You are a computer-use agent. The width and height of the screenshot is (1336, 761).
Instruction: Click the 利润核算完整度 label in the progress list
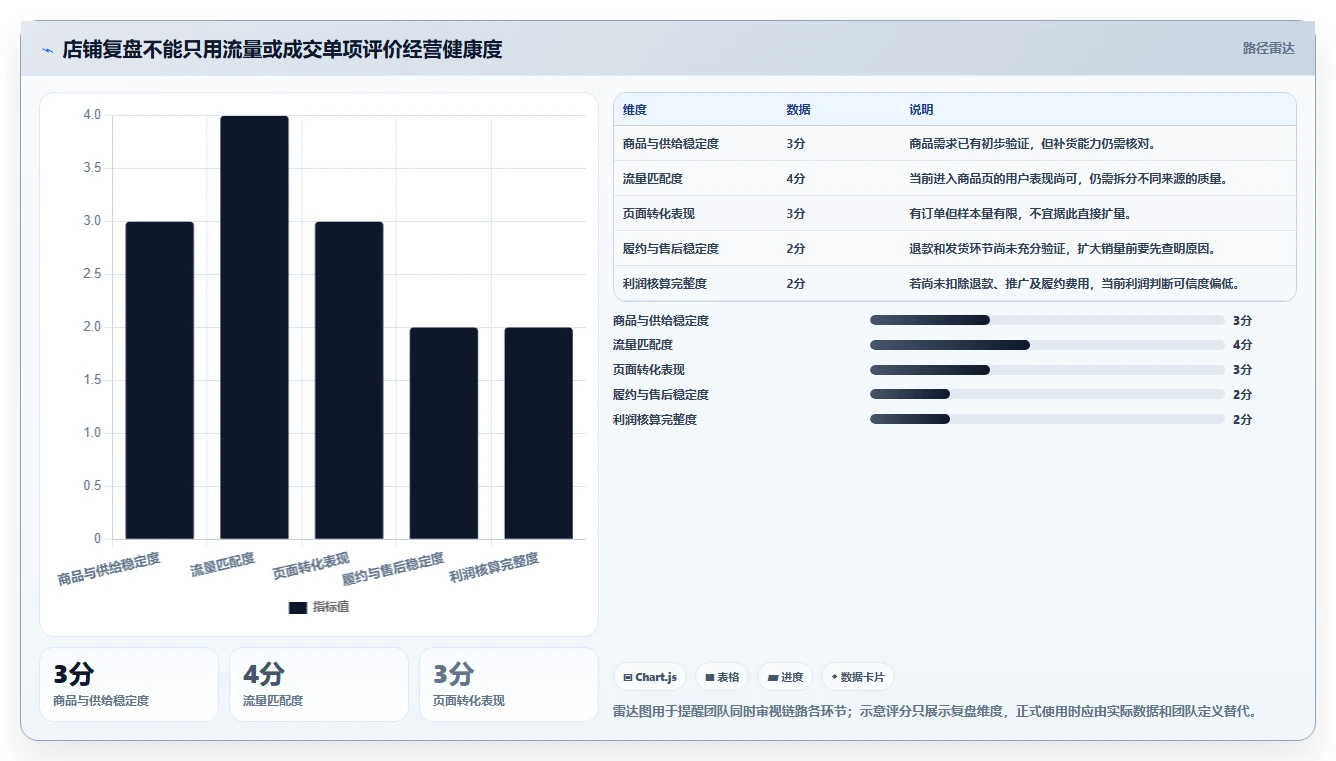tap(655, 419)
